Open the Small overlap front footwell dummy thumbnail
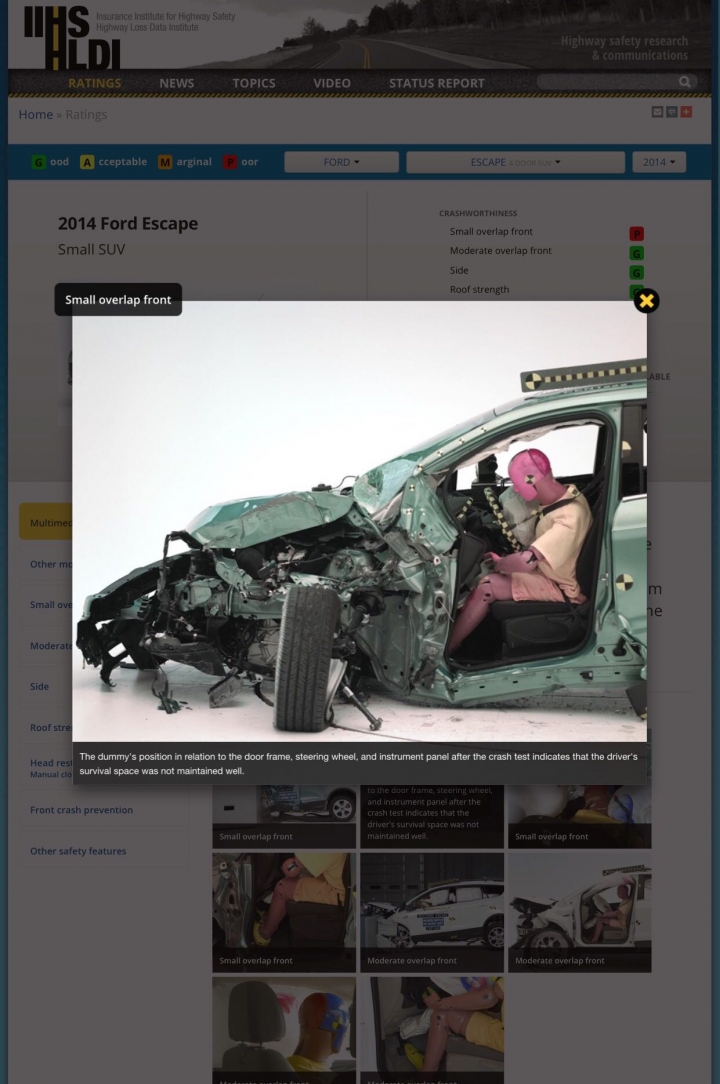The width and height of the screenshot is (720, 1084). click(x=284, y=913)
